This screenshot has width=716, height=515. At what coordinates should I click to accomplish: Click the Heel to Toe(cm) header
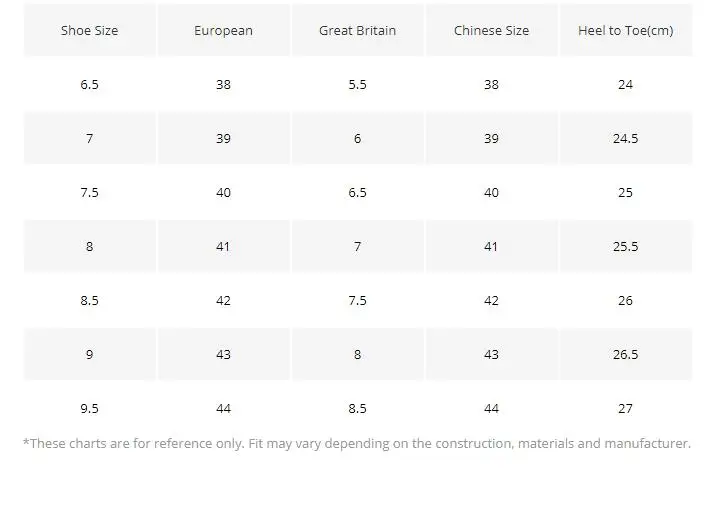click(625, 31)
